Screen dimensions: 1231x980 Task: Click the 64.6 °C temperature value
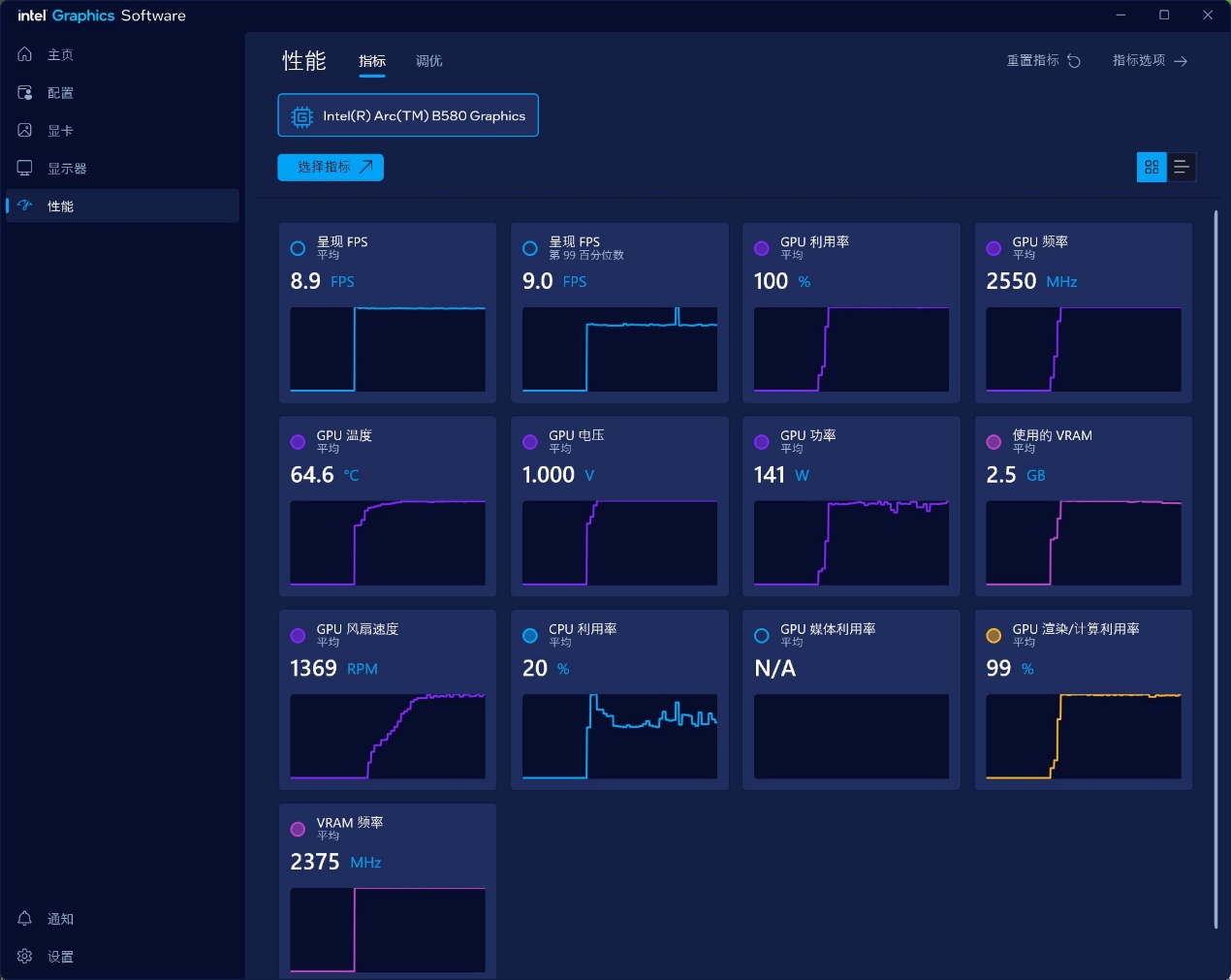click(x=325, y=475)
